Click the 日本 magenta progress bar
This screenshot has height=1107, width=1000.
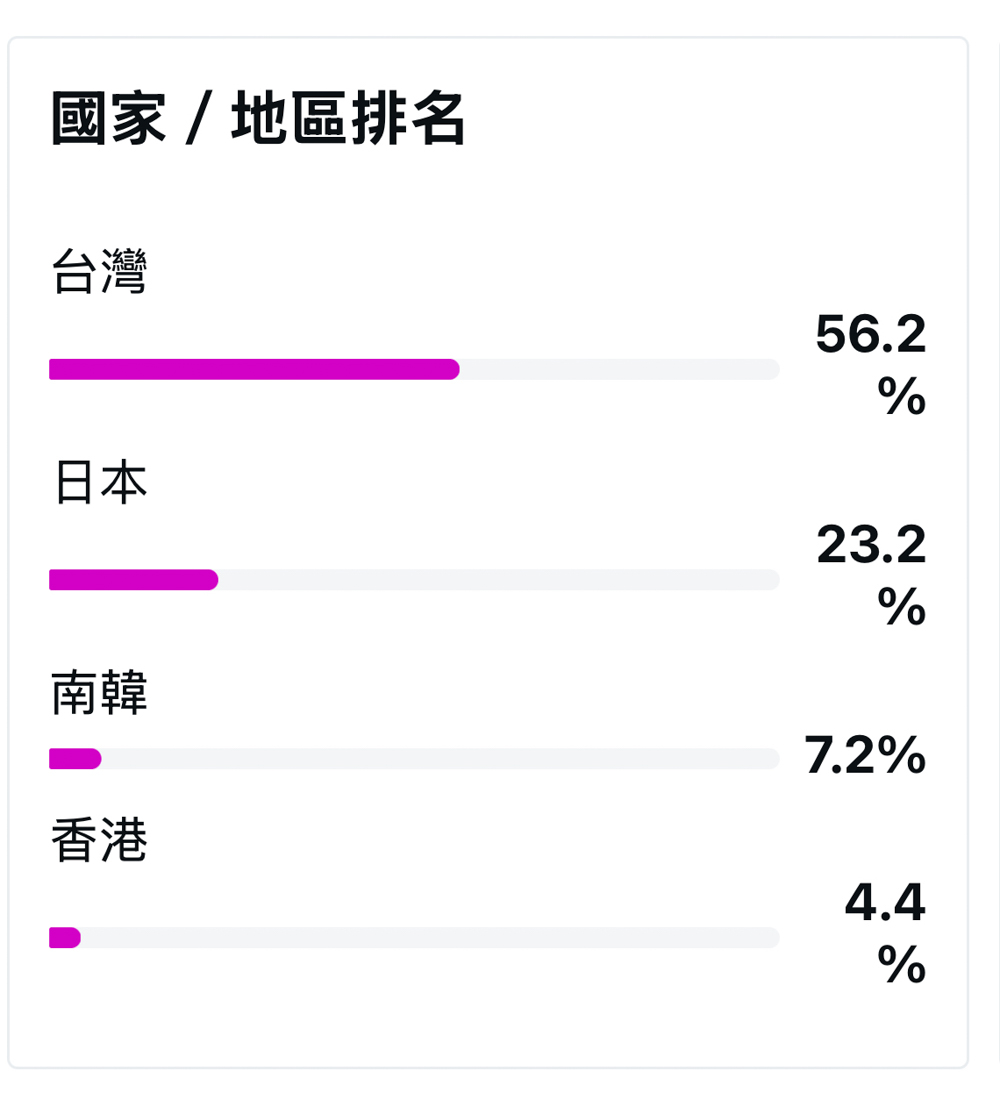point(133,580)
